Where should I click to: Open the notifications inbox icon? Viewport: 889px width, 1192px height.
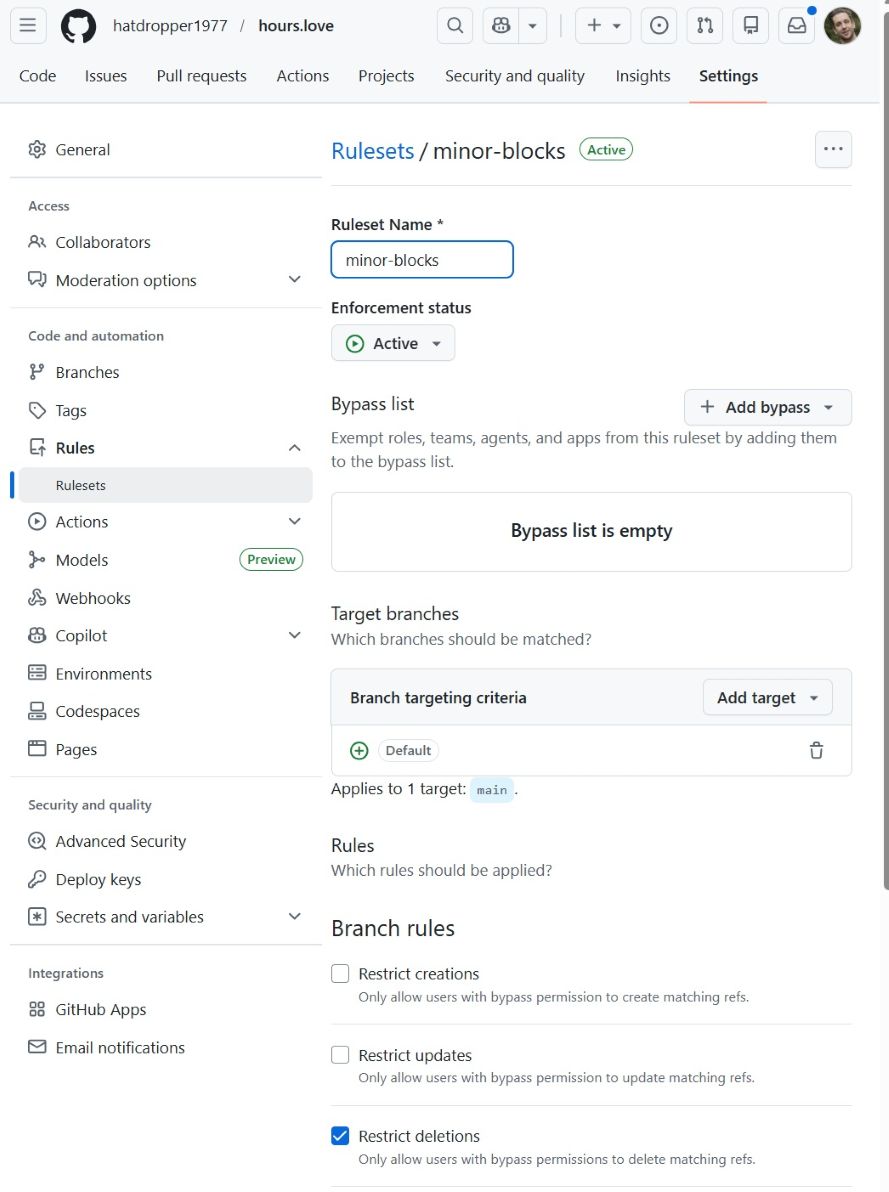click(x=797, y=26)
